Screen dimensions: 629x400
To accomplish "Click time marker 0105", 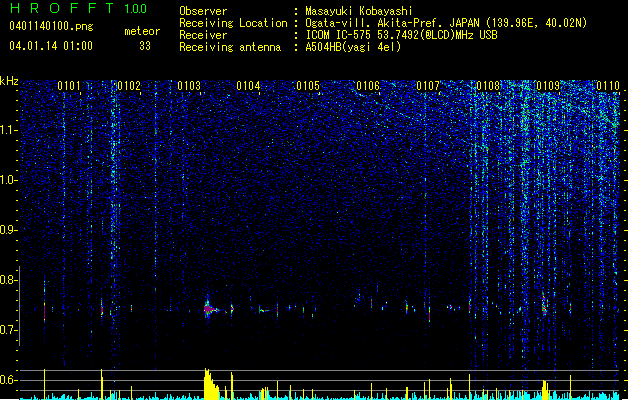I will 308,86.
